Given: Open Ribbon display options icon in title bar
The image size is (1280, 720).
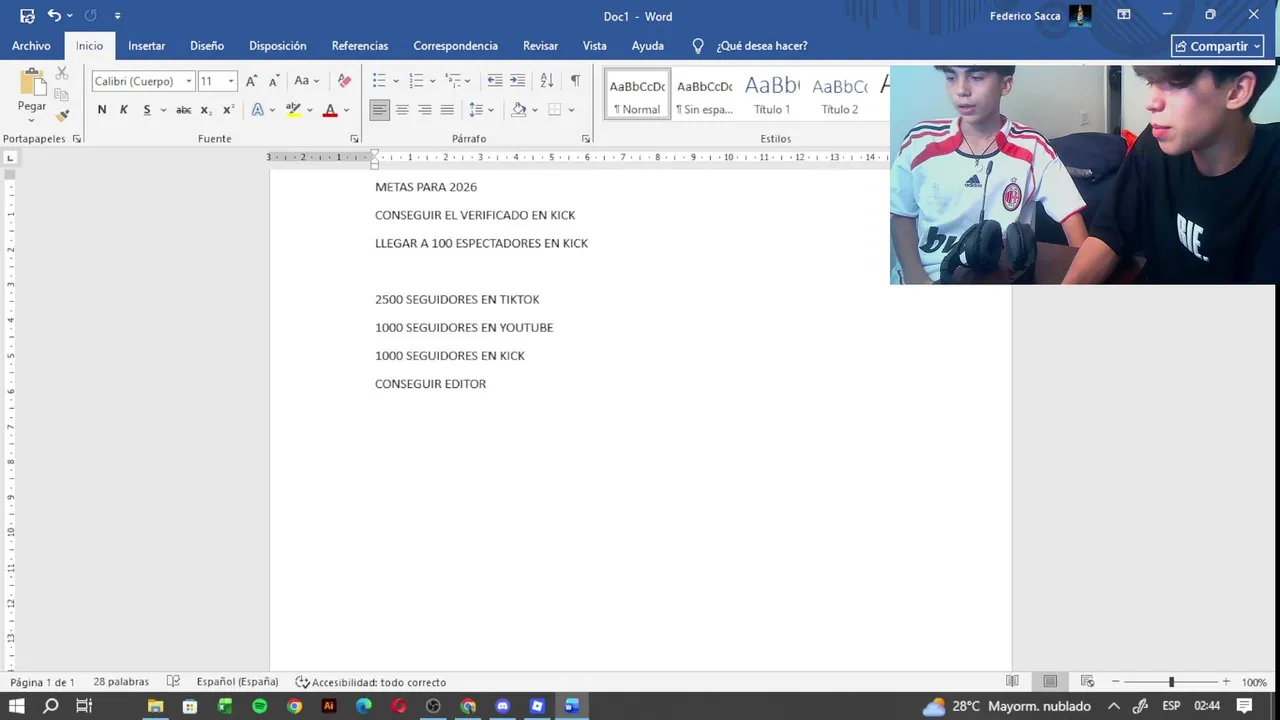Looking at the screenshot, I should coord(1124,15).
